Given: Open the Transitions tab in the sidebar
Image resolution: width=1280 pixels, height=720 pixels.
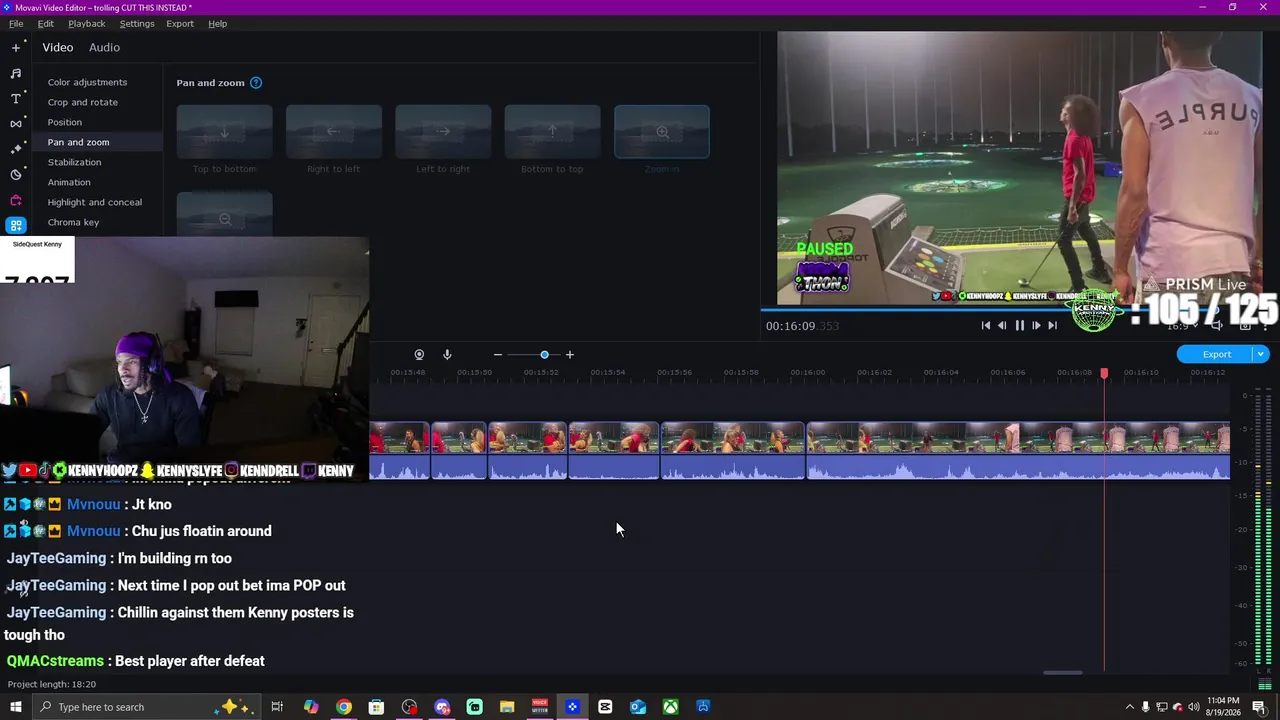Looking at the screenshot, I should [16, 124].
